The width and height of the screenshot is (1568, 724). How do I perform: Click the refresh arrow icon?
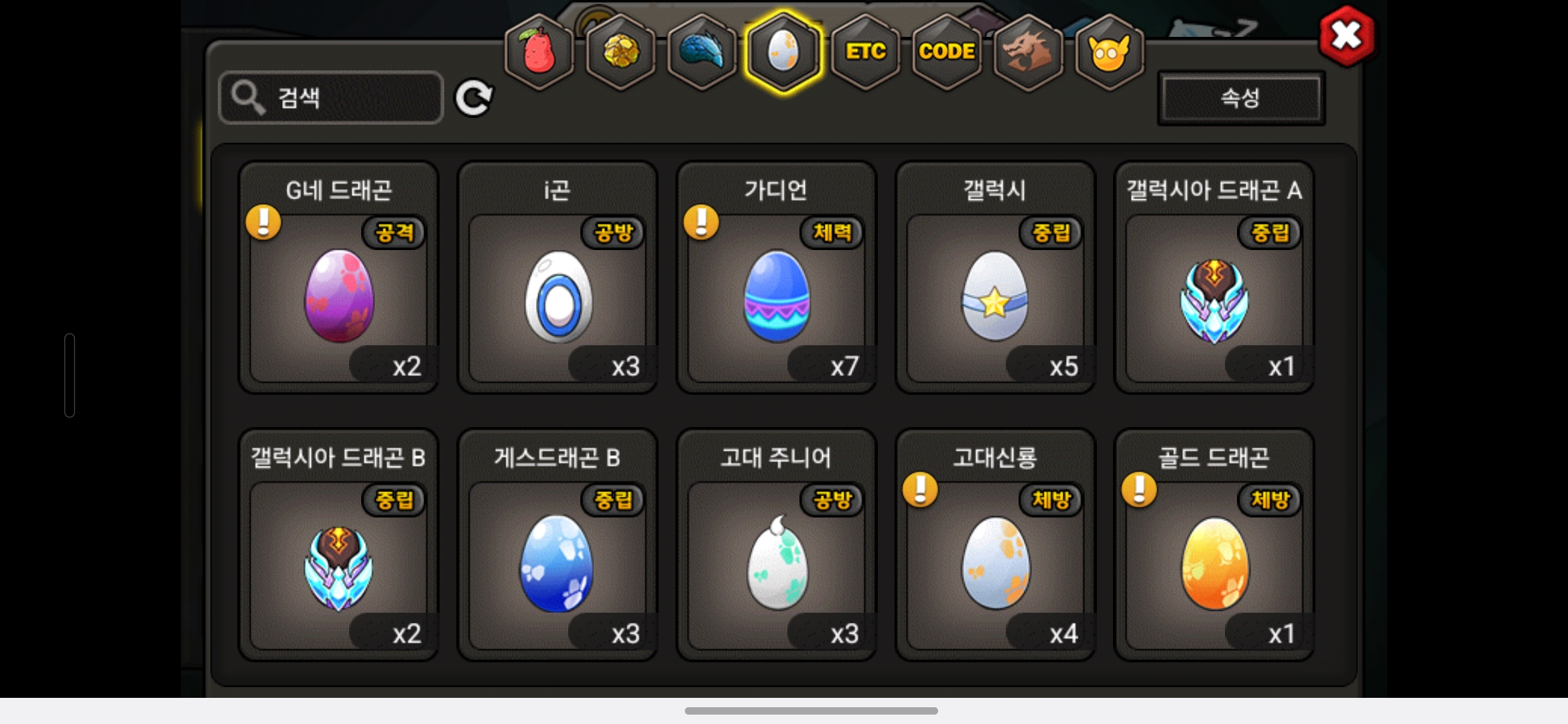pyautogui.click(x=474, y=99)
